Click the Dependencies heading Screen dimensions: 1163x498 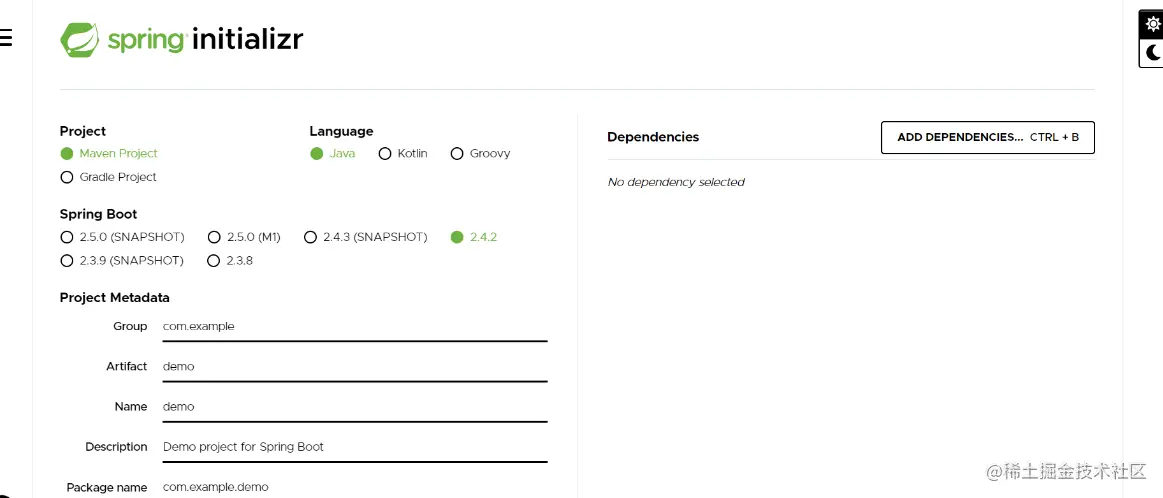coord(653,137)
